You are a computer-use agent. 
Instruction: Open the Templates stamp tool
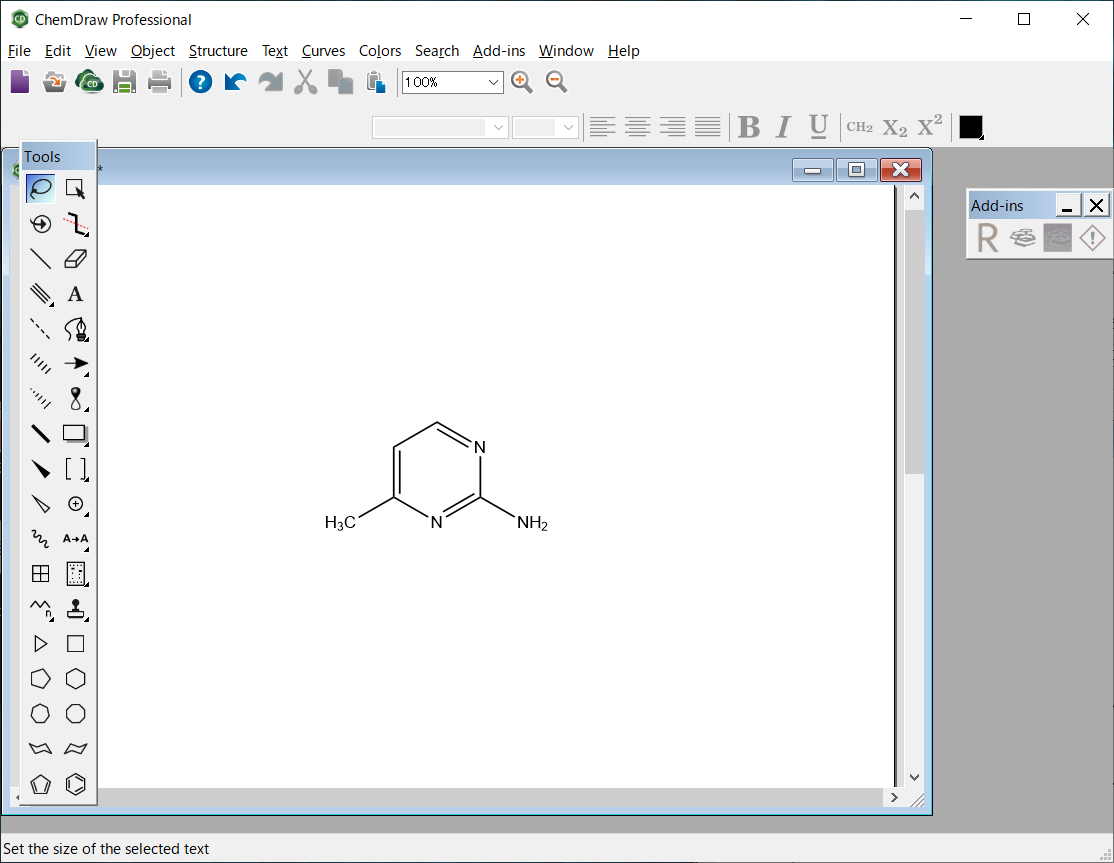[x=75, y=608]
